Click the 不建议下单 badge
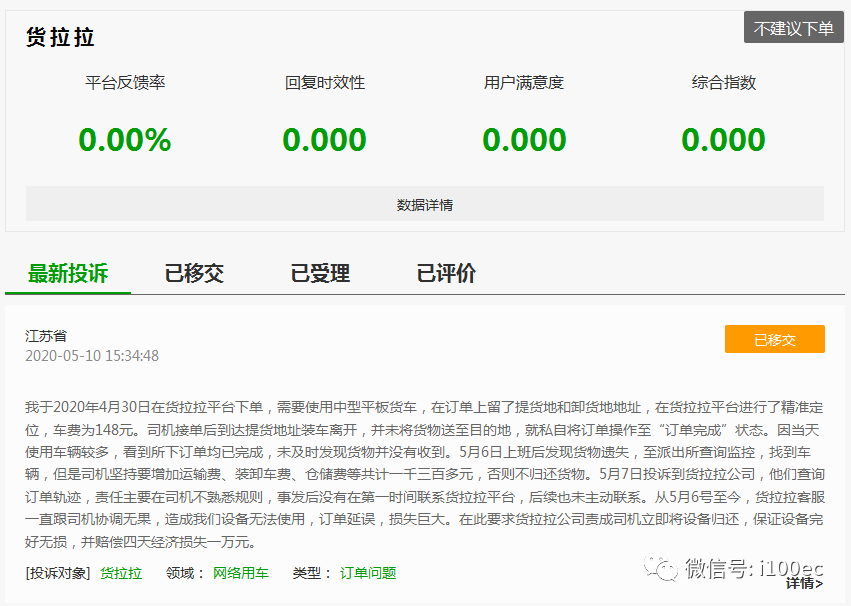The width and height of the screenshot is (851, 606). [793, 28]
